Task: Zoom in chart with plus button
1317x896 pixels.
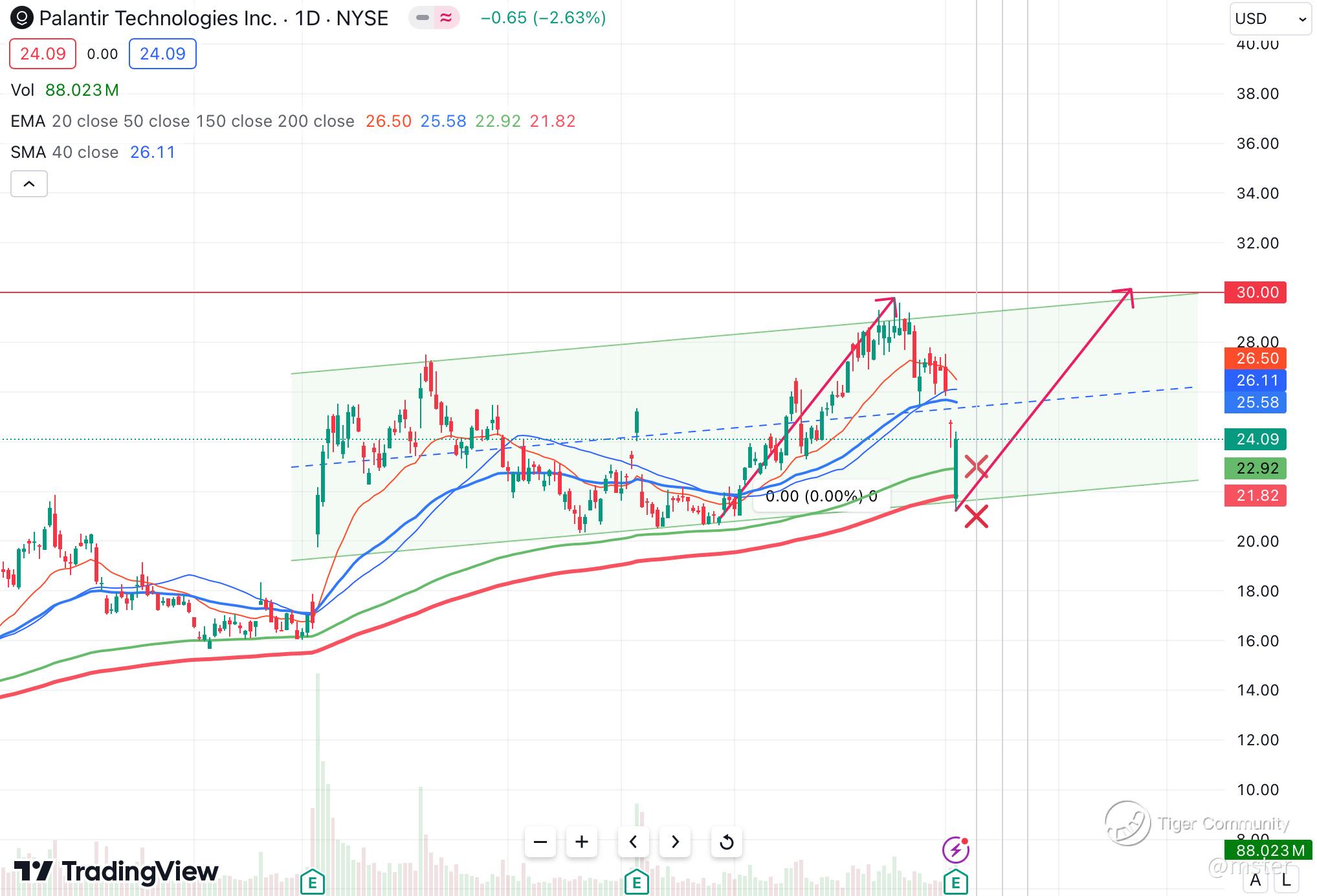Action: 582,842
